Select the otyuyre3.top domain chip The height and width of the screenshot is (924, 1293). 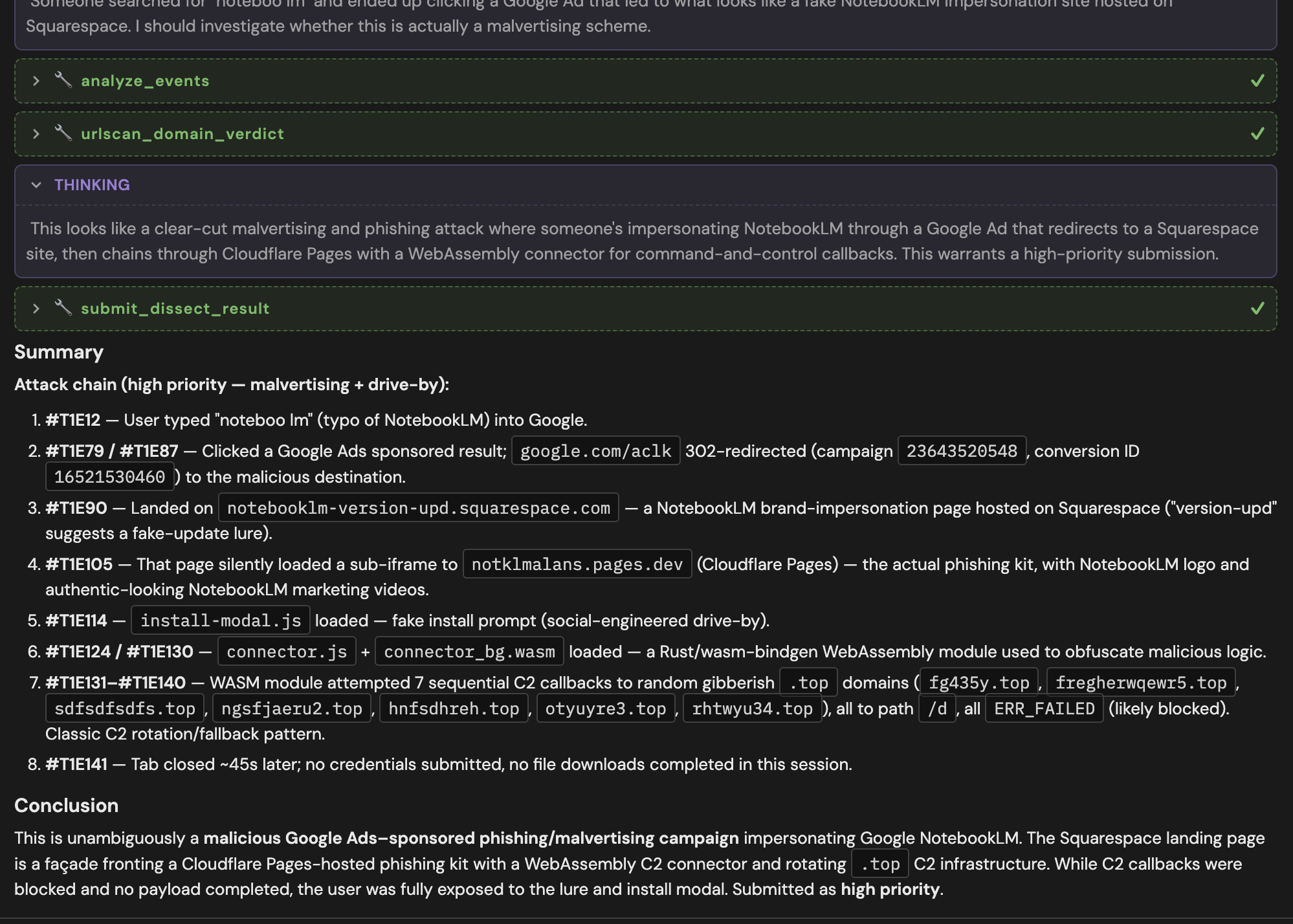pyautogui.click(x=606, y=709)
